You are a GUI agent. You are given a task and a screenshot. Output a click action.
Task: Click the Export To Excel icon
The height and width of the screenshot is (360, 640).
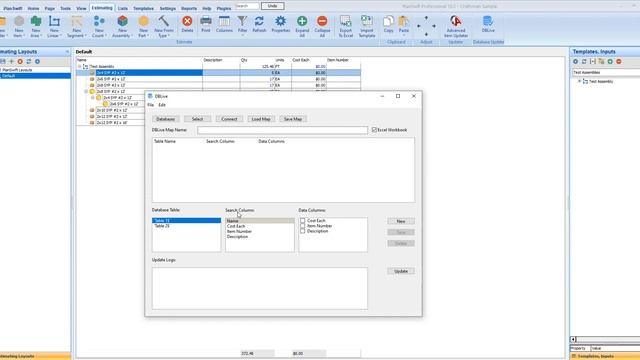pyautogui.click(x=345, y=21)
